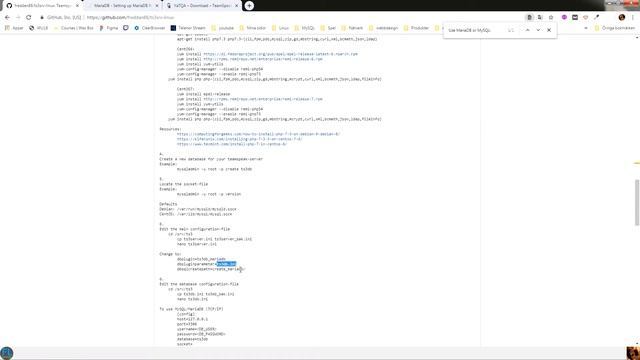This screenshot has width=640, height=360.
Task: Open the ClearBrowser bookmark
Action: [150, 28]
